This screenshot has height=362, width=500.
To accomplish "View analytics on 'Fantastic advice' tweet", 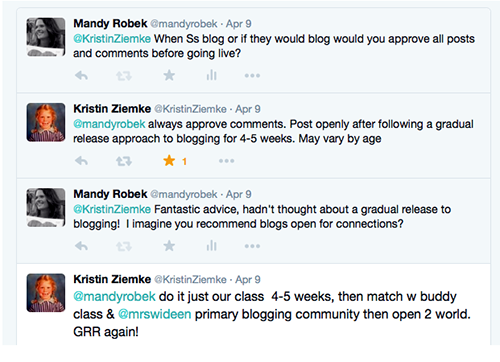I will pyautogui.click(x=211, y=246).
